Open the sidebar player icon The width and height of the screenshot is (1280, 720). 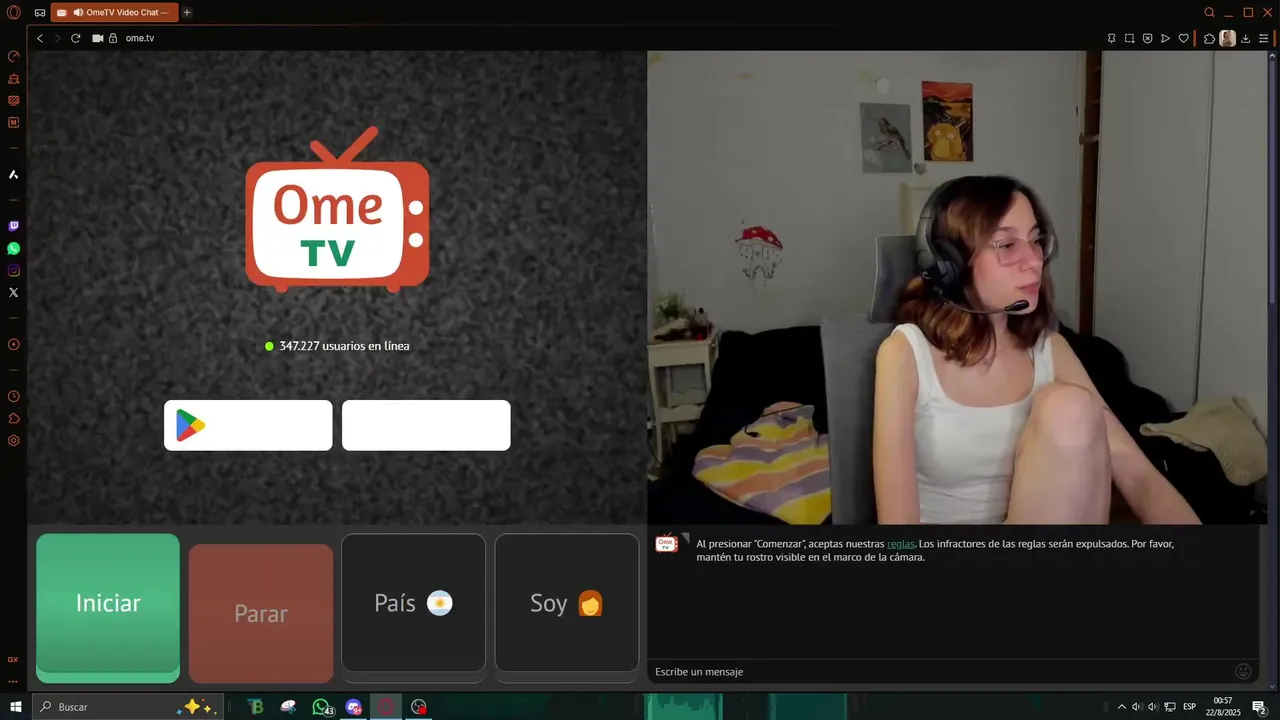[x=13, y=344]
